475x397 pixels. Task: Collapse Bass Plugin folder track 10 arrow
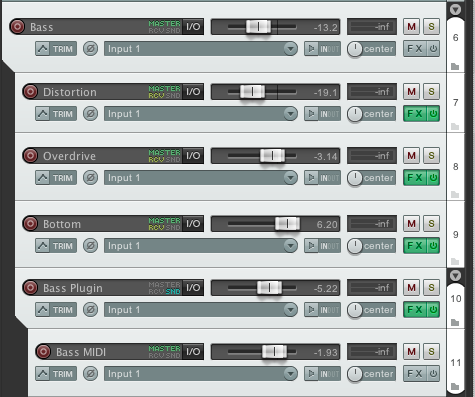(455, 275)
